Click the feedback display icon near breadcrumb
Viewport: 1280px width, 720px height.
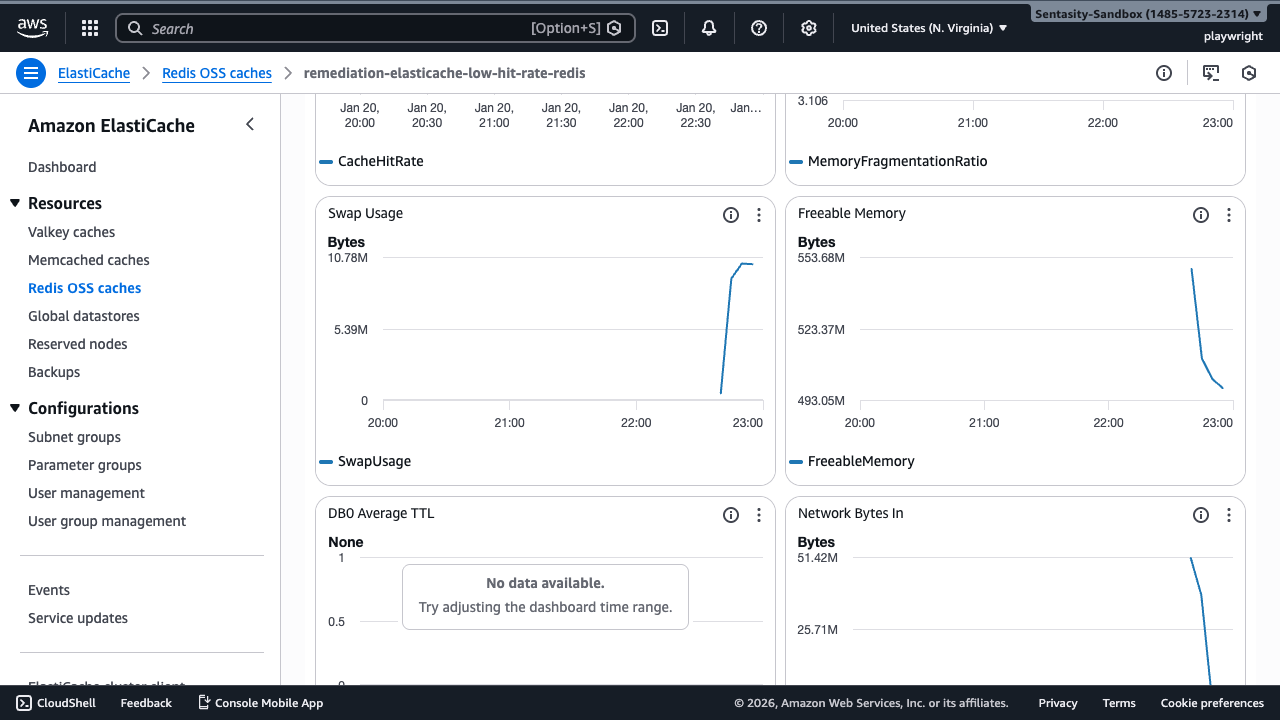[1211, 73]
